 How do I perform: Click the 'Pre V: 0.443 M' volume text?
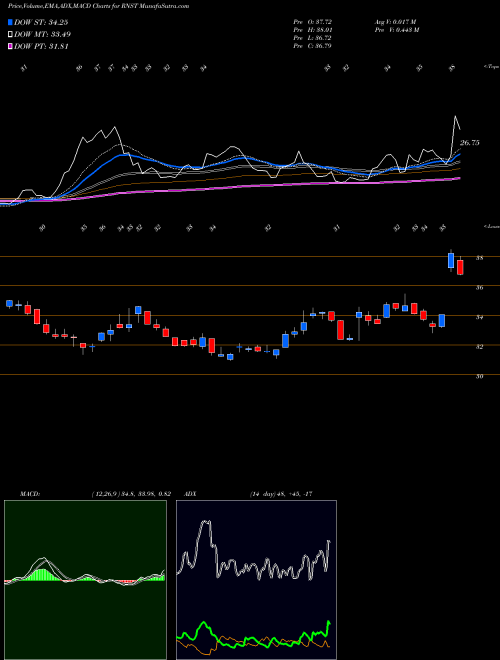point(395,30)
